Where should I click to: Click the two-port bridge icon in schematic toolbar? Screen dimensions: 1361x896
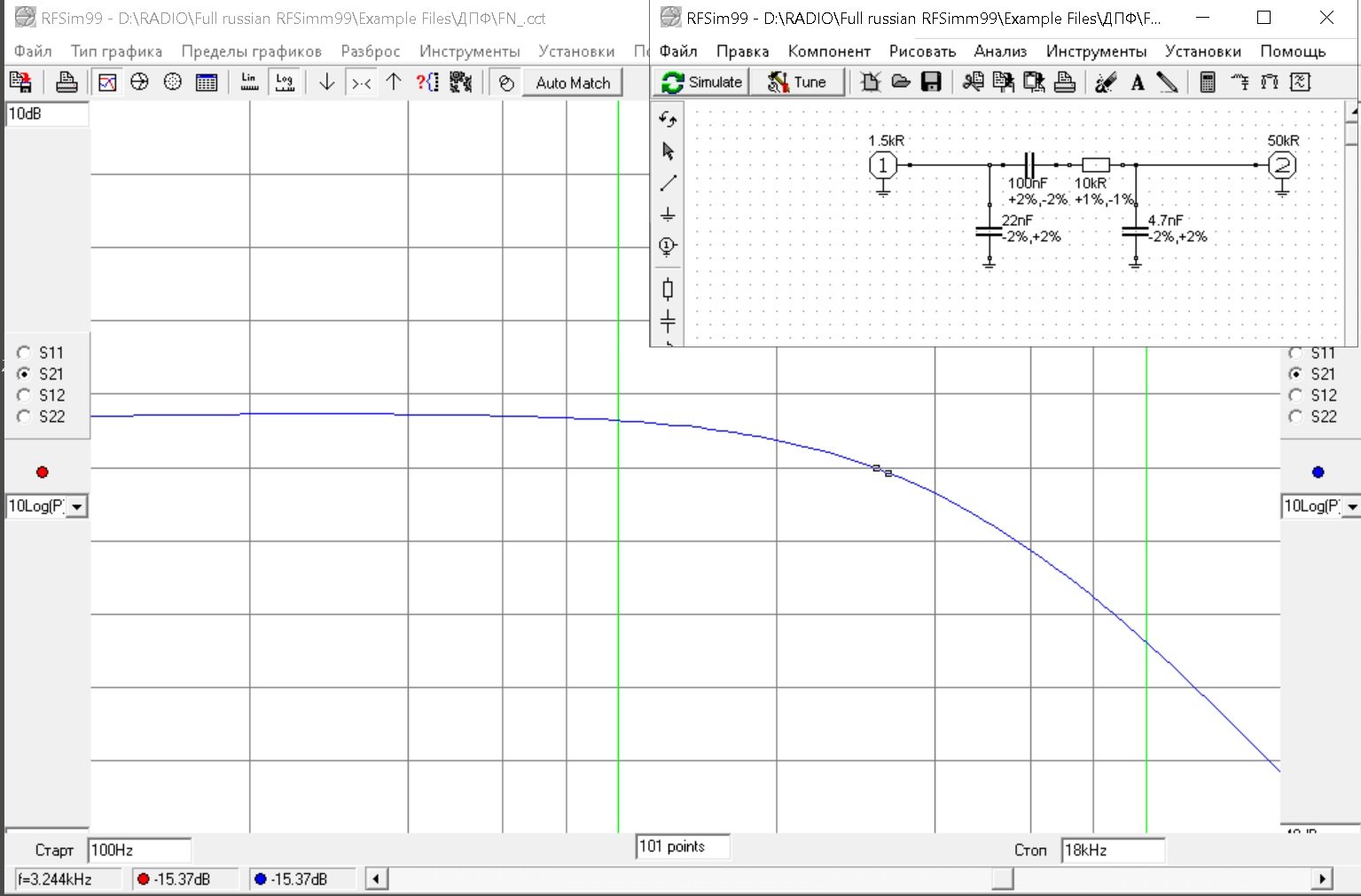tap(1270, 82)
